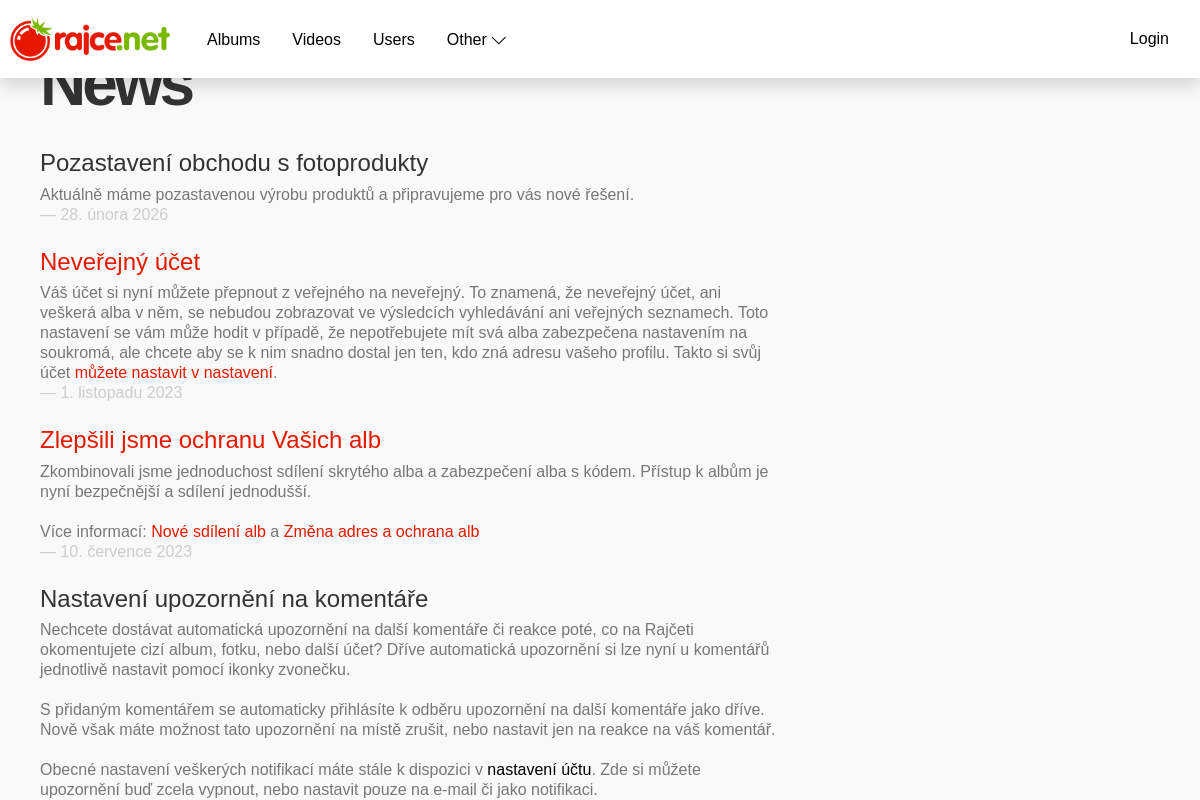Click the Pozastavení obchodu s fotoprodukty heading
Viewport: 1200px width, 800px height.
[x=234, y=163]
